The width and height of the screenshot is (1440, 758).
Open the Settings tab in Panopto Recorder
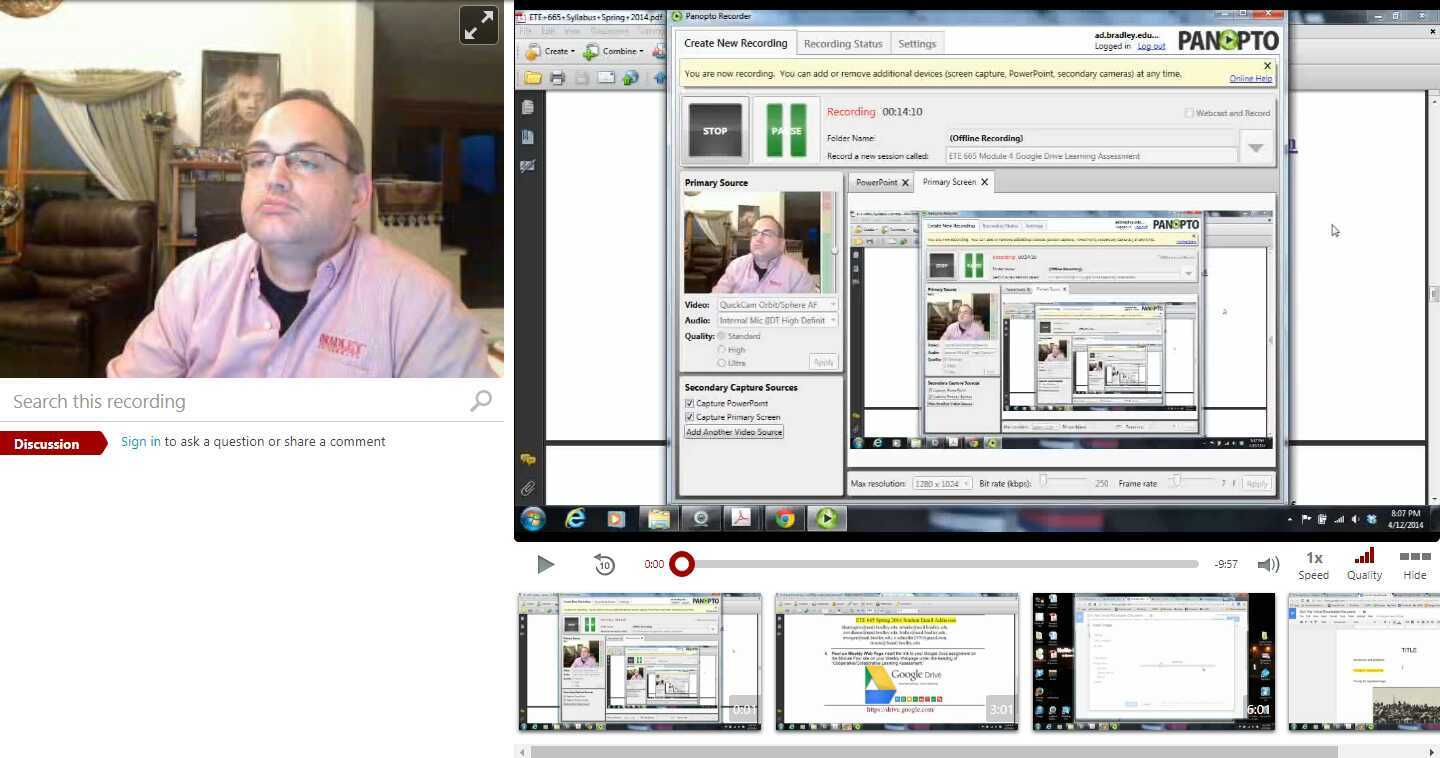pyautogui.click(x=917, y=43)
